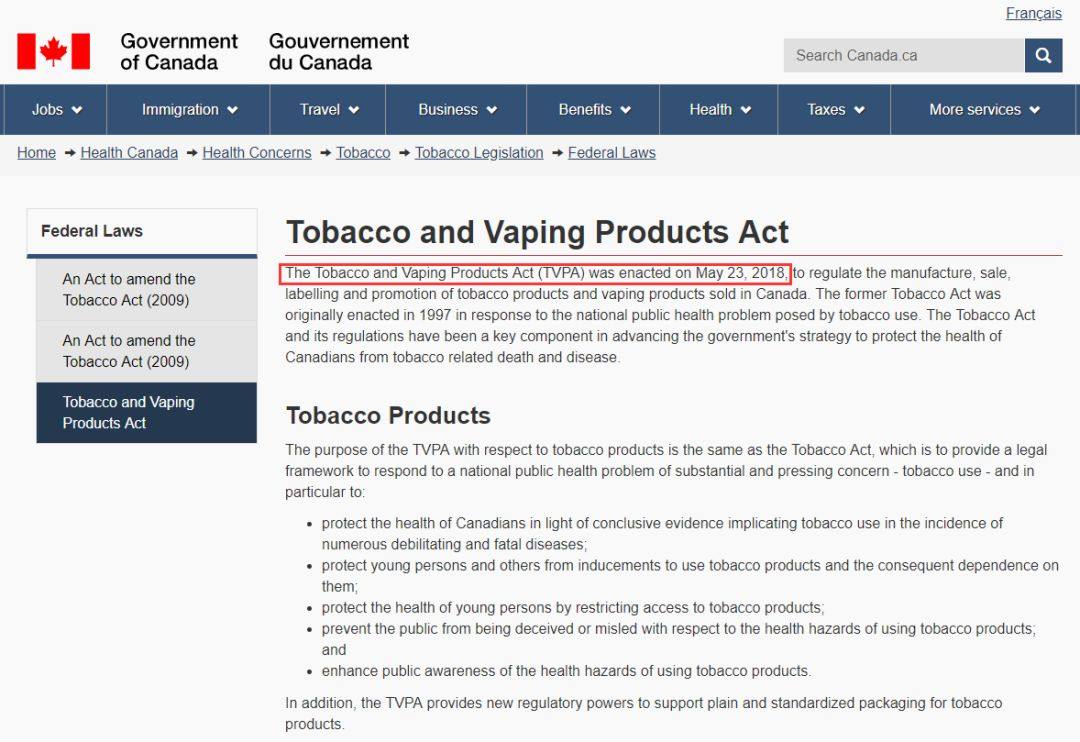Open first An Act to amend sidebar item
The image size is (1080, 742).
point(147,289)
